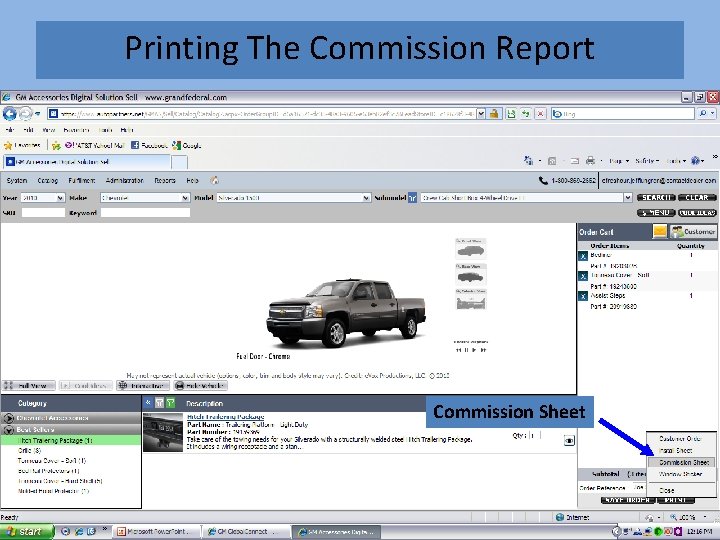Screen dimensions: 720x540
Task: Open the Fulfillment menu
Action: 82,180
